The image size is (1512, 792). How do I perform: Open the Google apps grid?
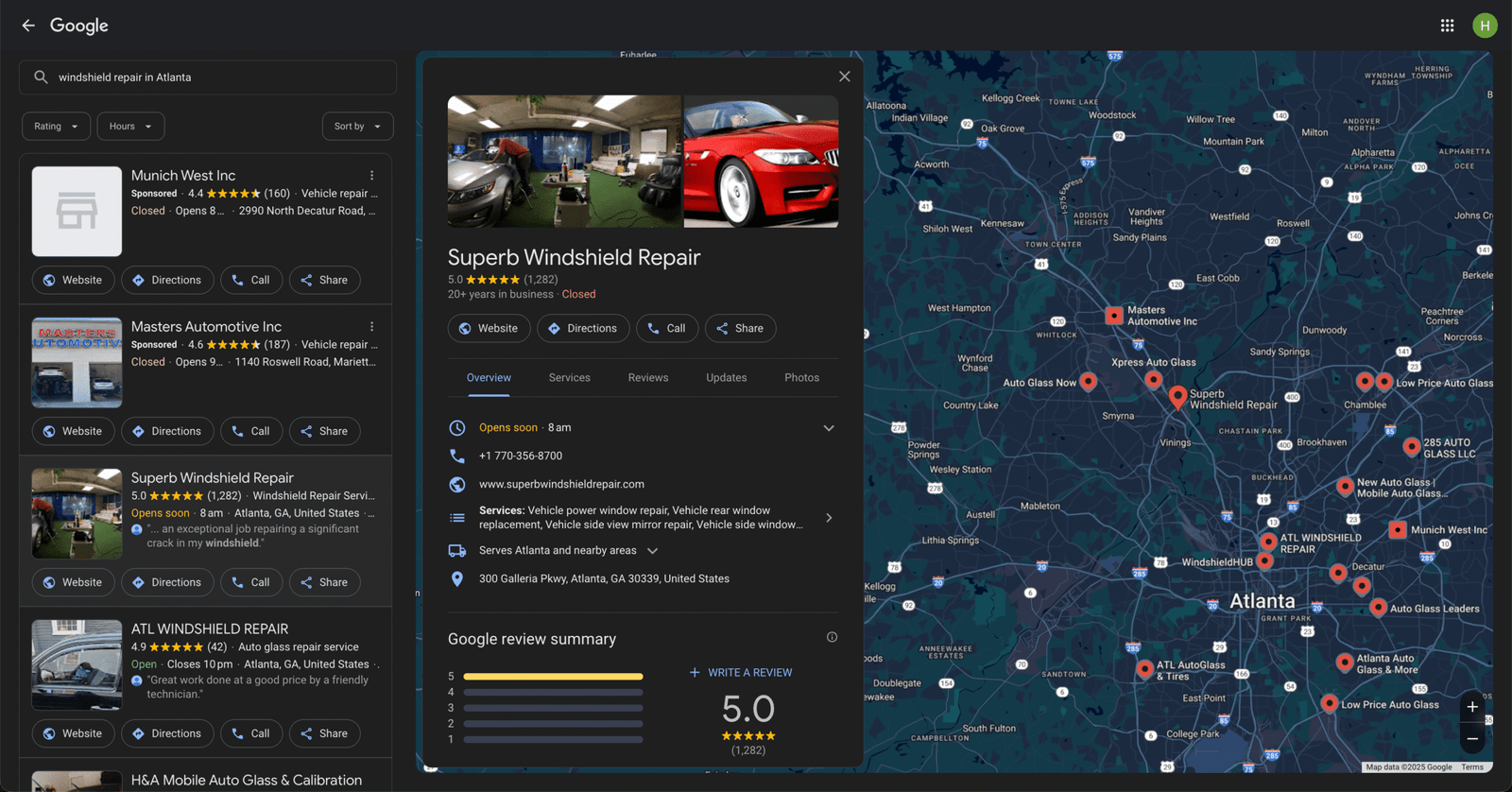pyautogui.click(x=1447, y=26)
